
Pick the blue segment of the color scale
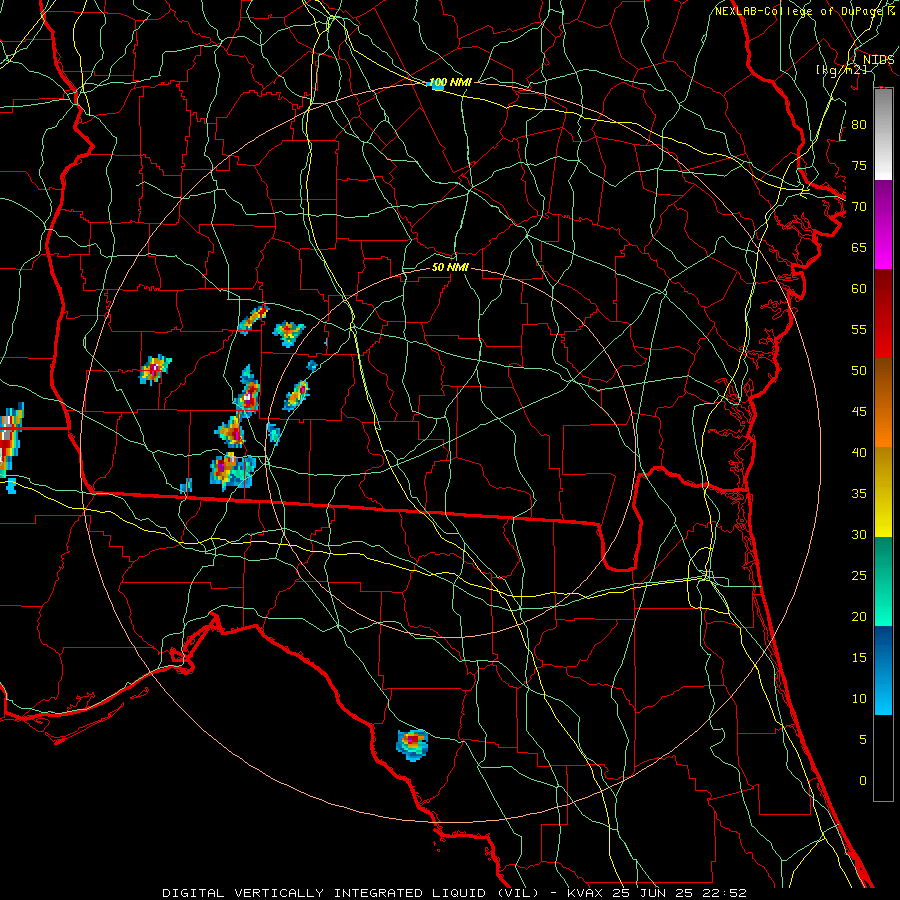tap(883, 670)
